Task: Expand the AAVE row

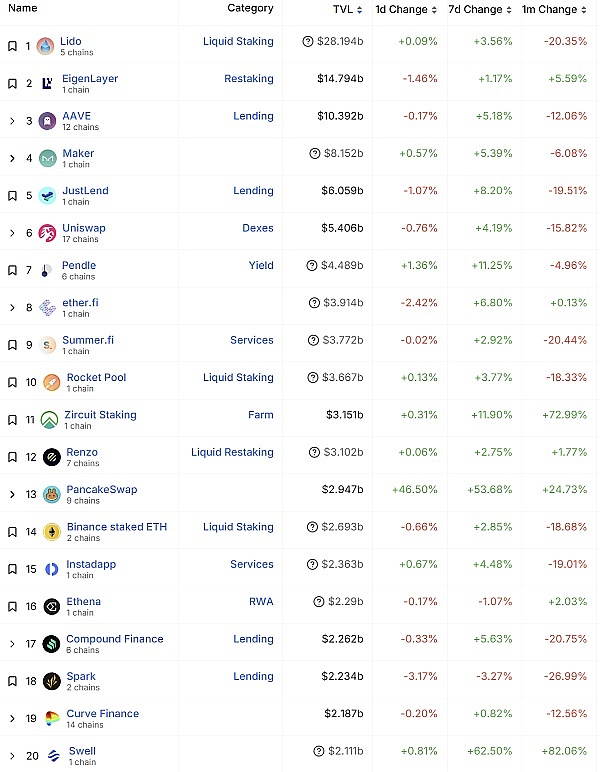Action: (12, 121)
